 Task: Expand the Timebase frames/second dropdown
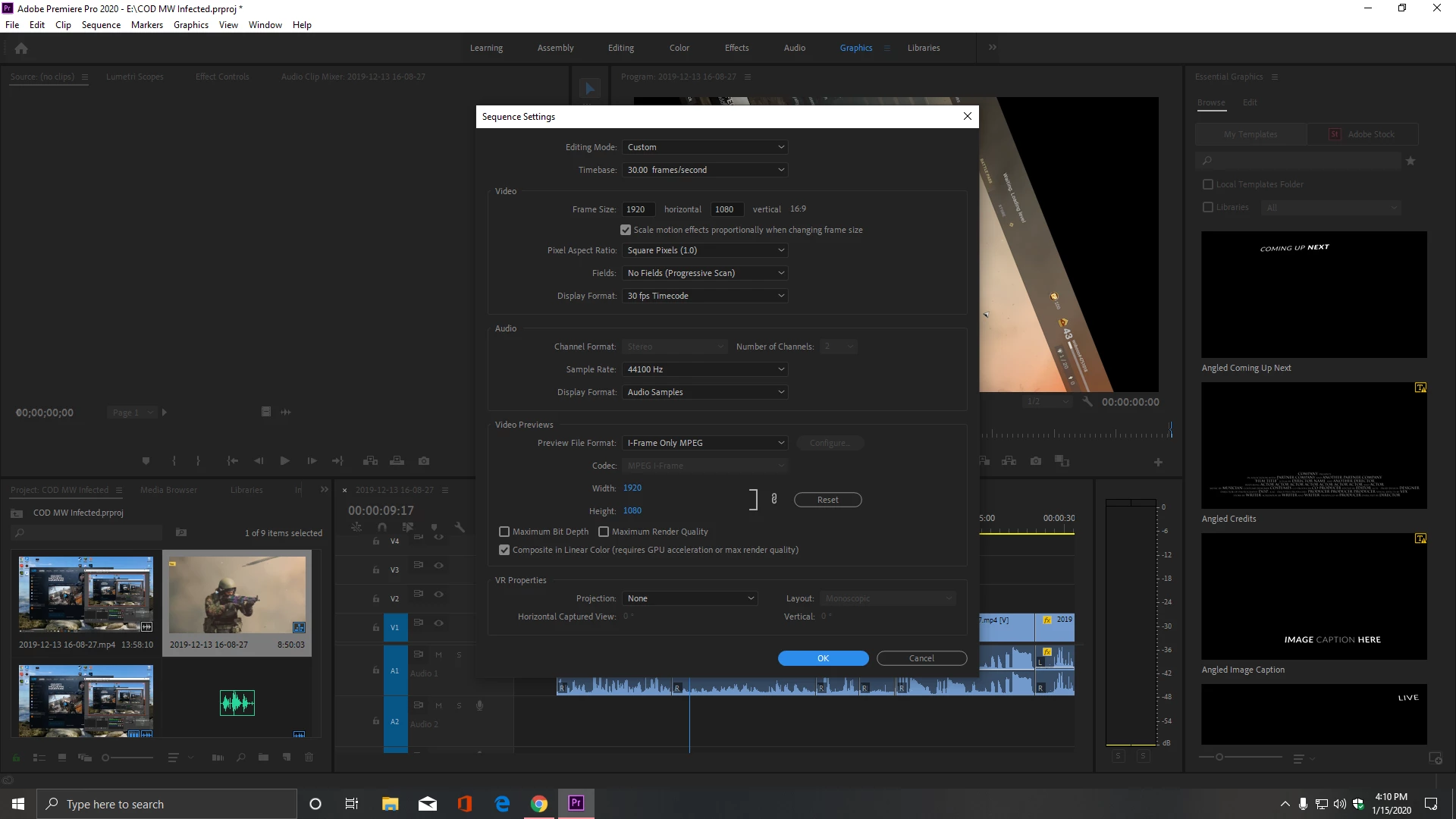(x=704, y=170)
